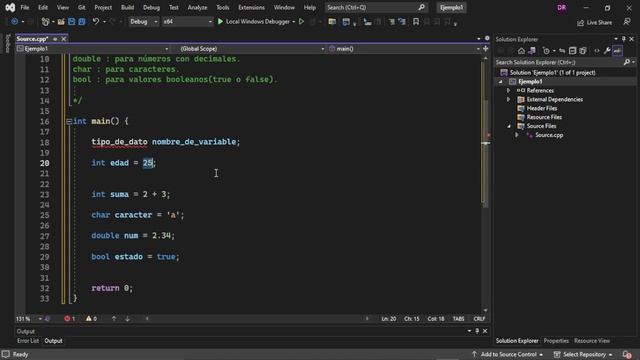The height and width of the screenshot is (360, 640).
Task: Pin the Solution Explorer panel
Action: point(624,39)
